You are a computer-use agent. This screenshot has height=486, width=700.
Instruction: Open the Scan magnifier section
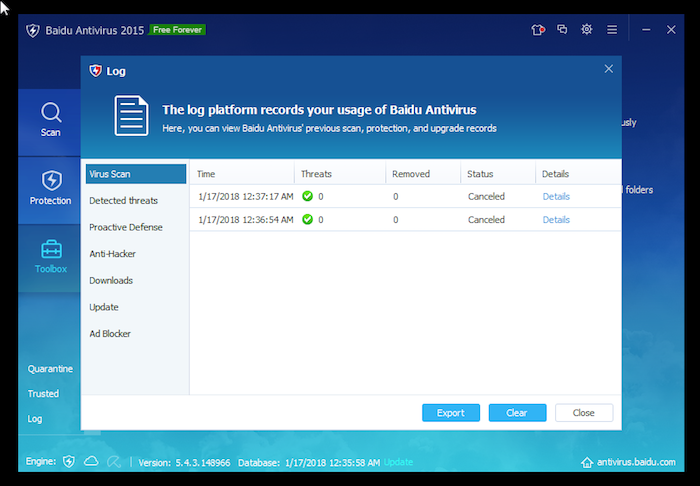coord(50,120)
